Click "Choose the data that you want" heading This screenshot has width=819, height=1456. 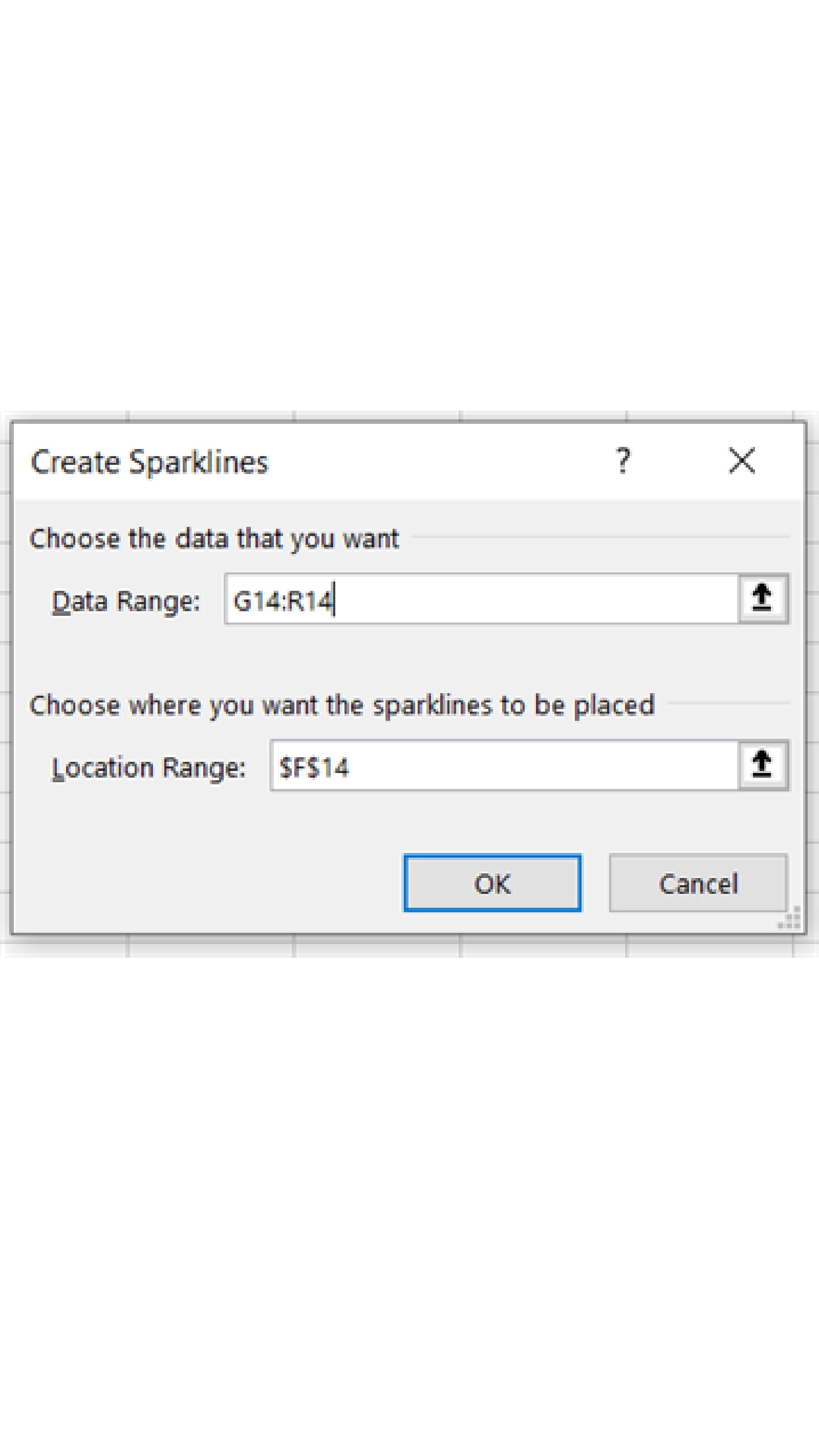213,538
